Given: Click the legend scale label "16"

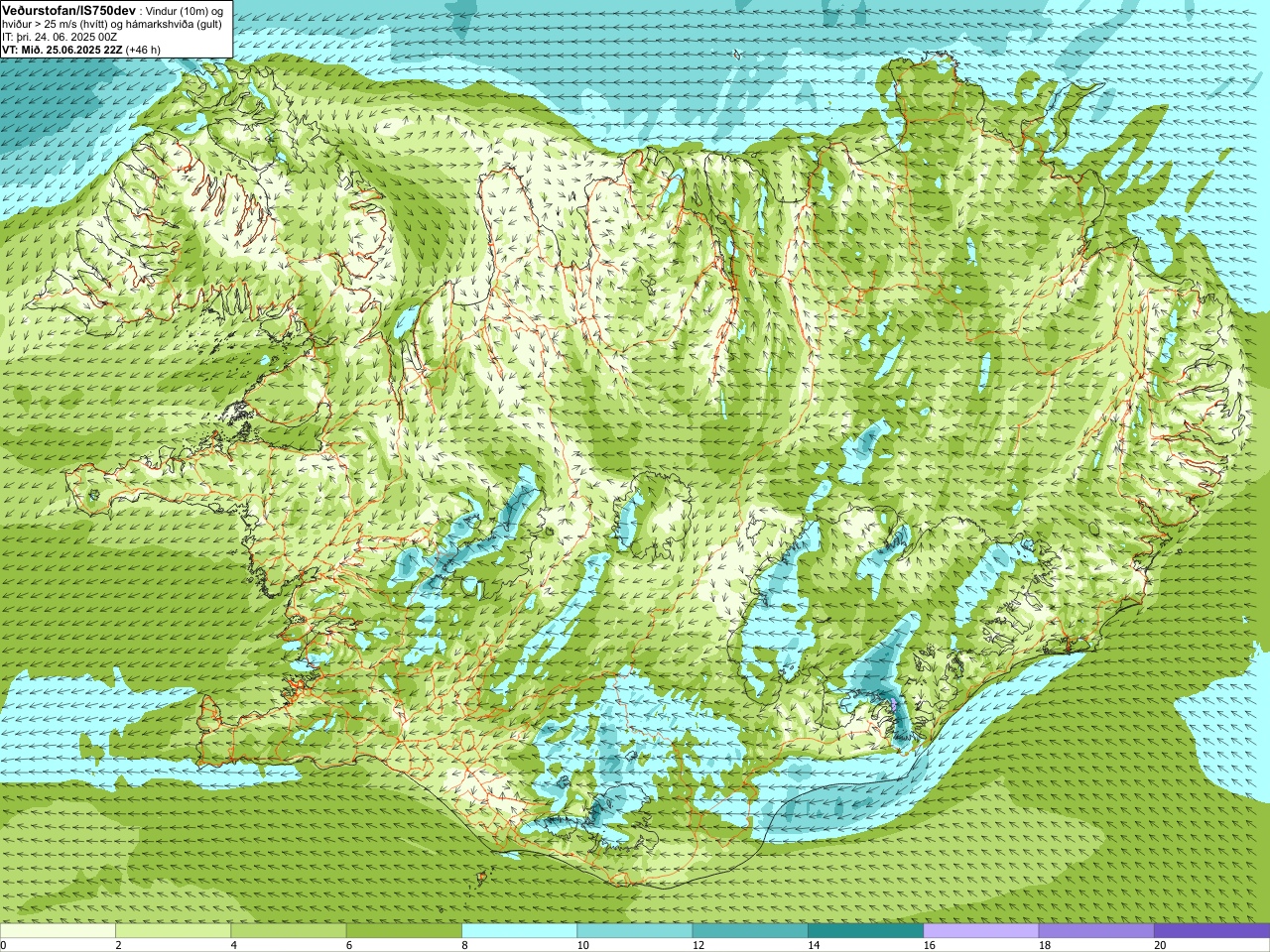Looking at the screenshot, I should pyautogui.click(x=930, y=945).
